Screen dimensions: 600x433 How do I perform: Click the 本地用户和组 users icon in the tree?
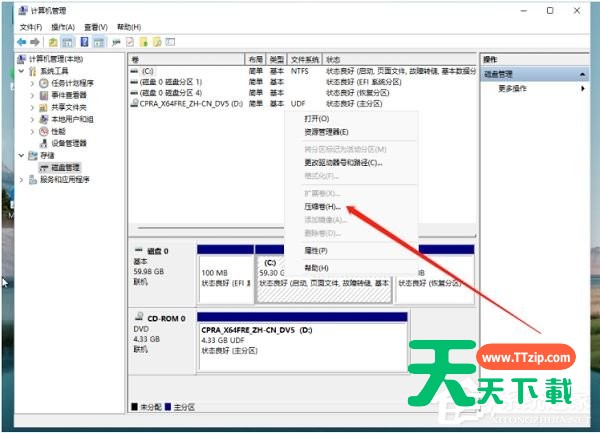[x=44, y=119]
